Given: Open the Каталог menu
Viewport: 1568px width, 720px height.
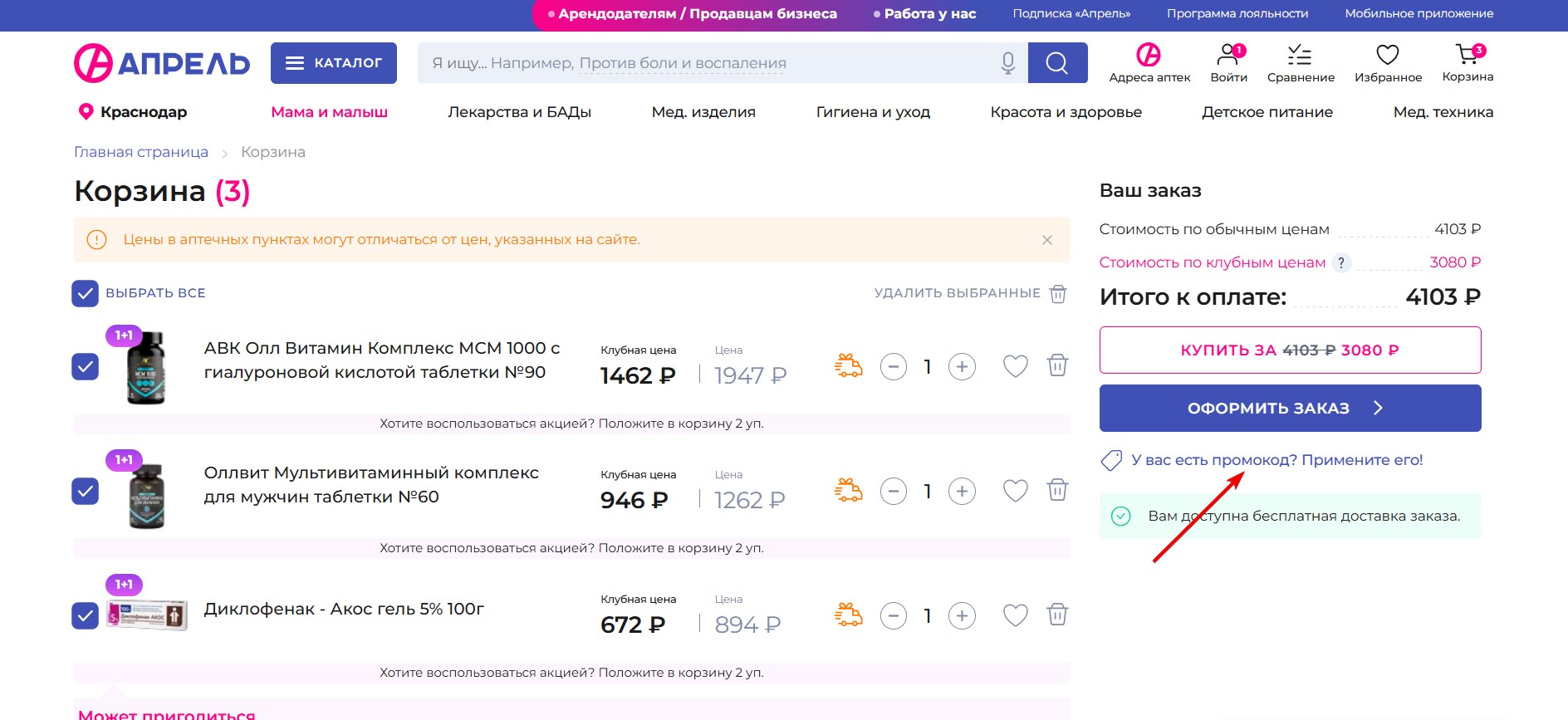Looking at the screenshot, I should click(x=334, y=63).
